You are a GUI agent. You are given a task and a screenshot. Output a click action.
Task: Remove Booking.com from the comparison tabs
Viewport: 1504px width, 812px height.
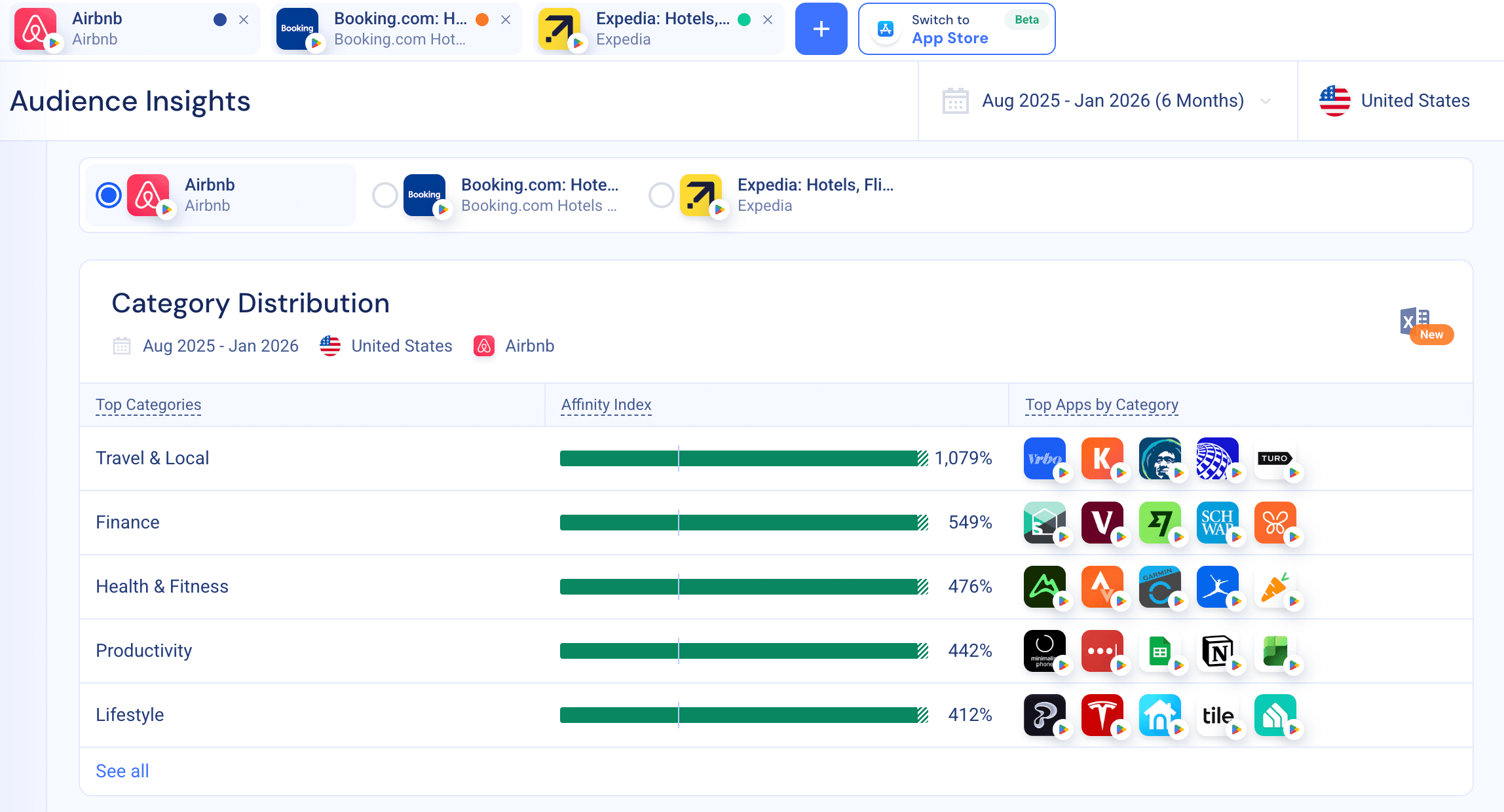(x=506, y=20)
